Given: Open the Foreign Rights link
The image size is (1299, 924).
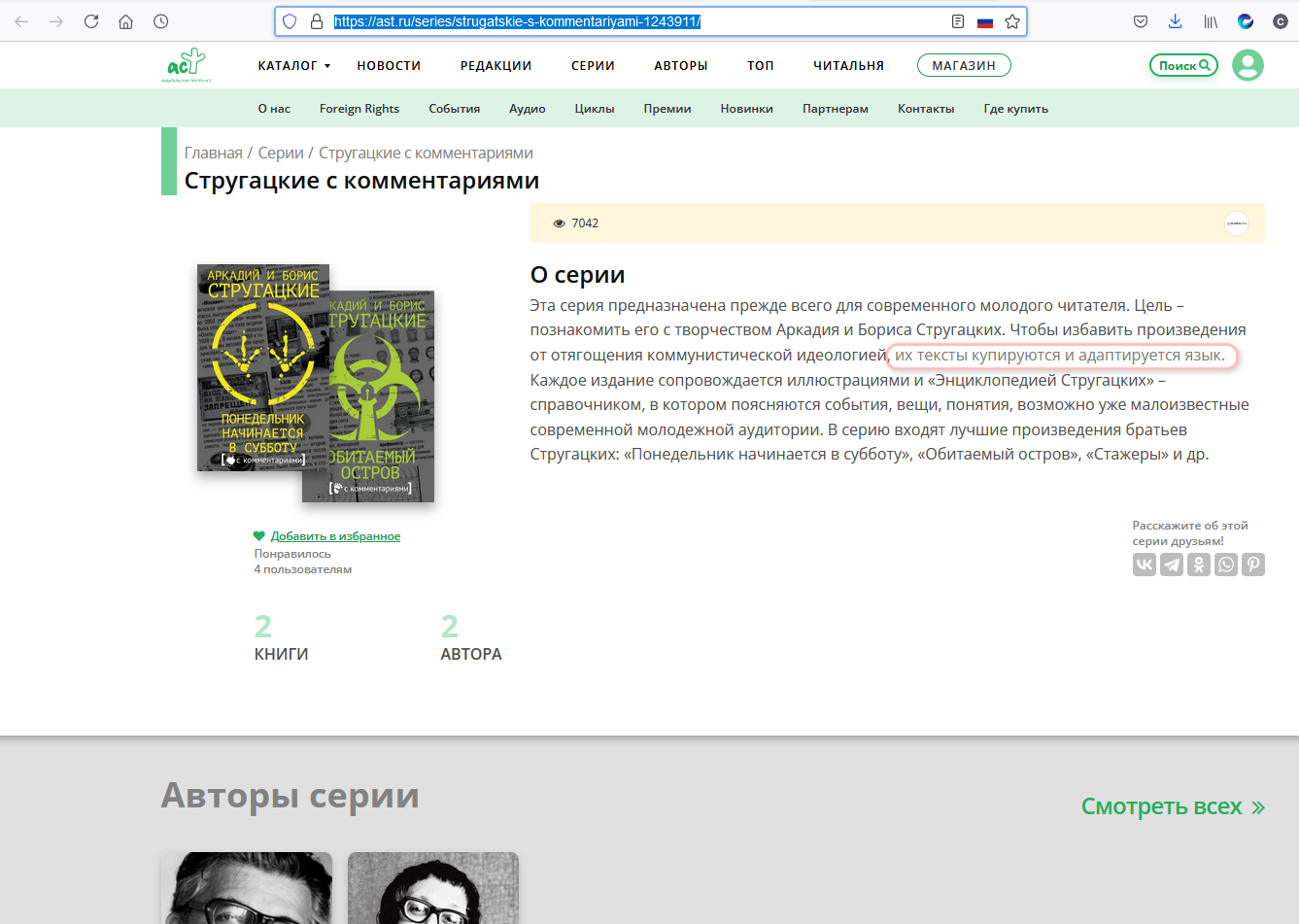Looking at the screenshot, I should click(359, 109).
